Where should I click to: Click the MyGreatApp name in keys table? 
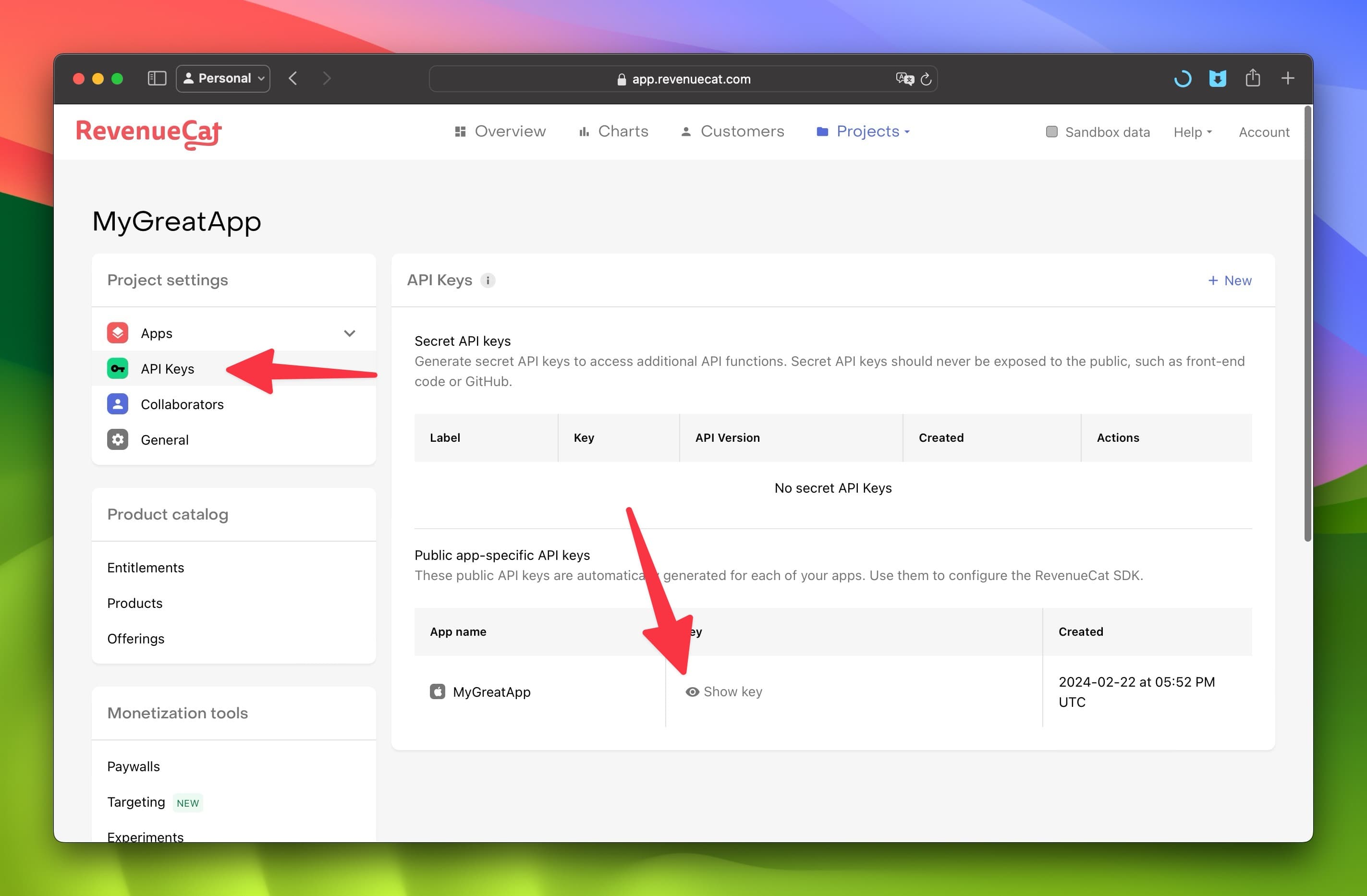coord(492,691)
